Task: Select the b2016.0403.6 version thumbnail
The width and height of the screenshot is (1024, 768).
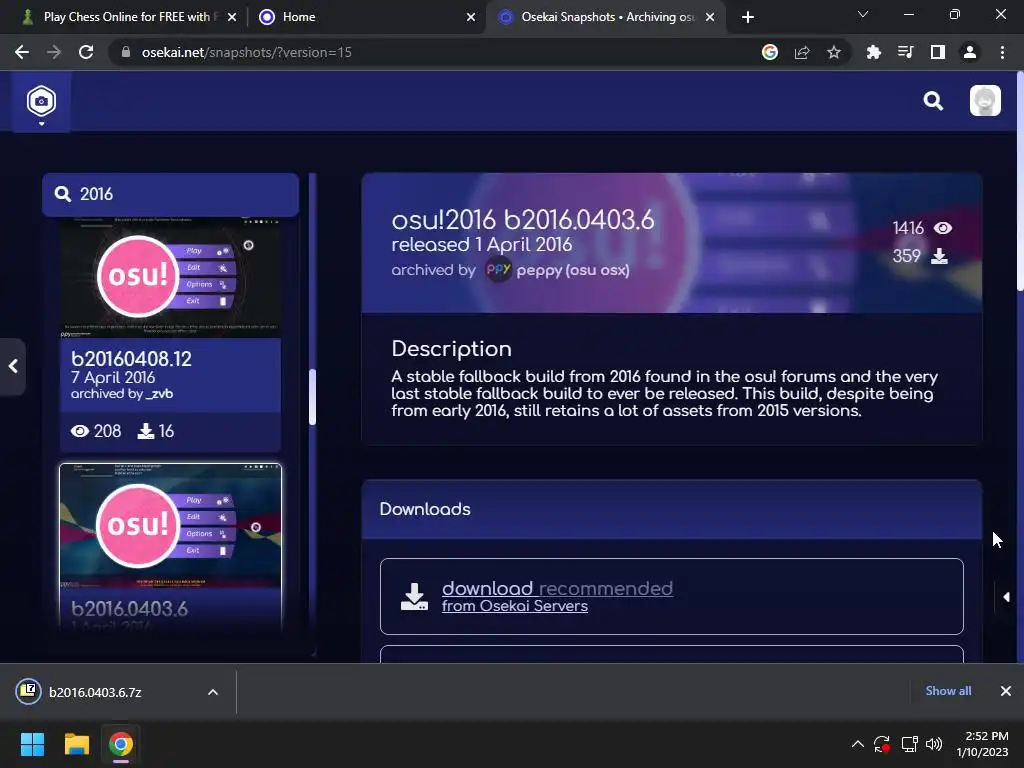Action: click(x=170, y=526)
